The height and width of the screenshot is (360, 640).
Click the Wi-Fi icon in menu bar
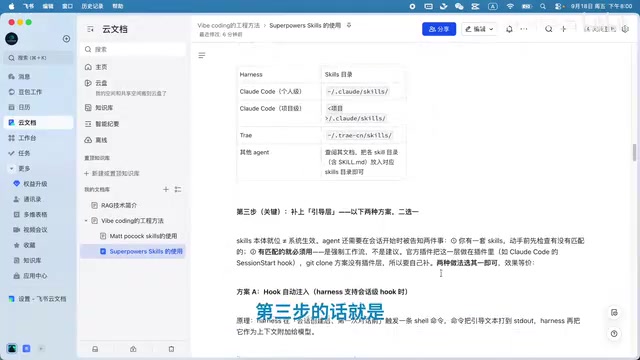pyautogui.click(x=510, y=6)
